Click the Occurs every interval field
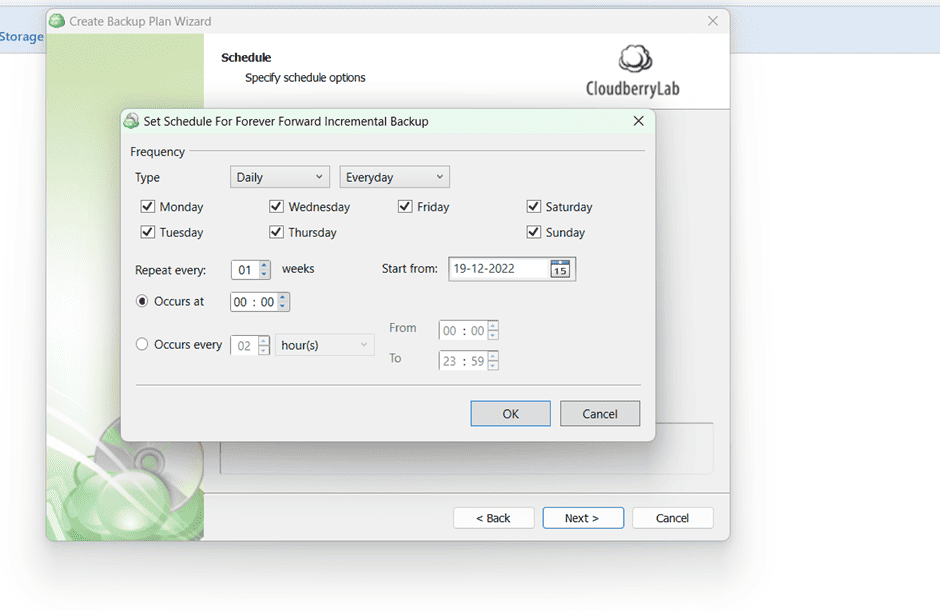 245,345
